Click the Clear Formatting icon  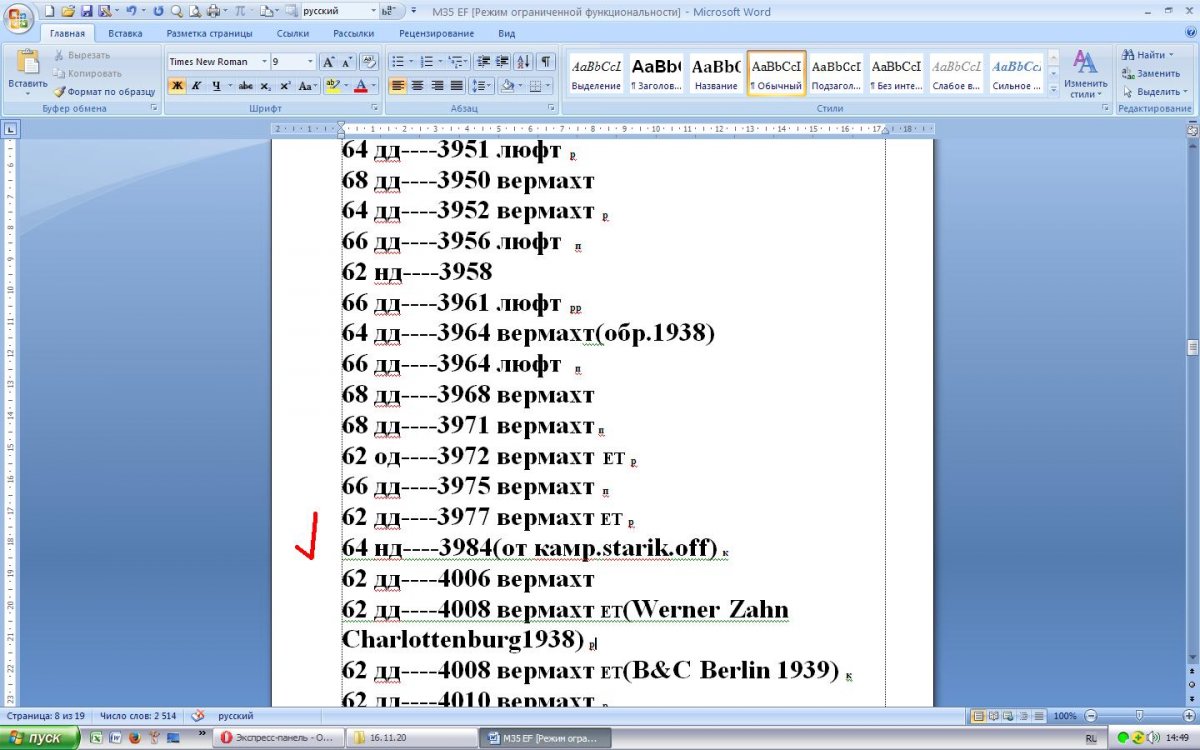click(x=368, y=62)
